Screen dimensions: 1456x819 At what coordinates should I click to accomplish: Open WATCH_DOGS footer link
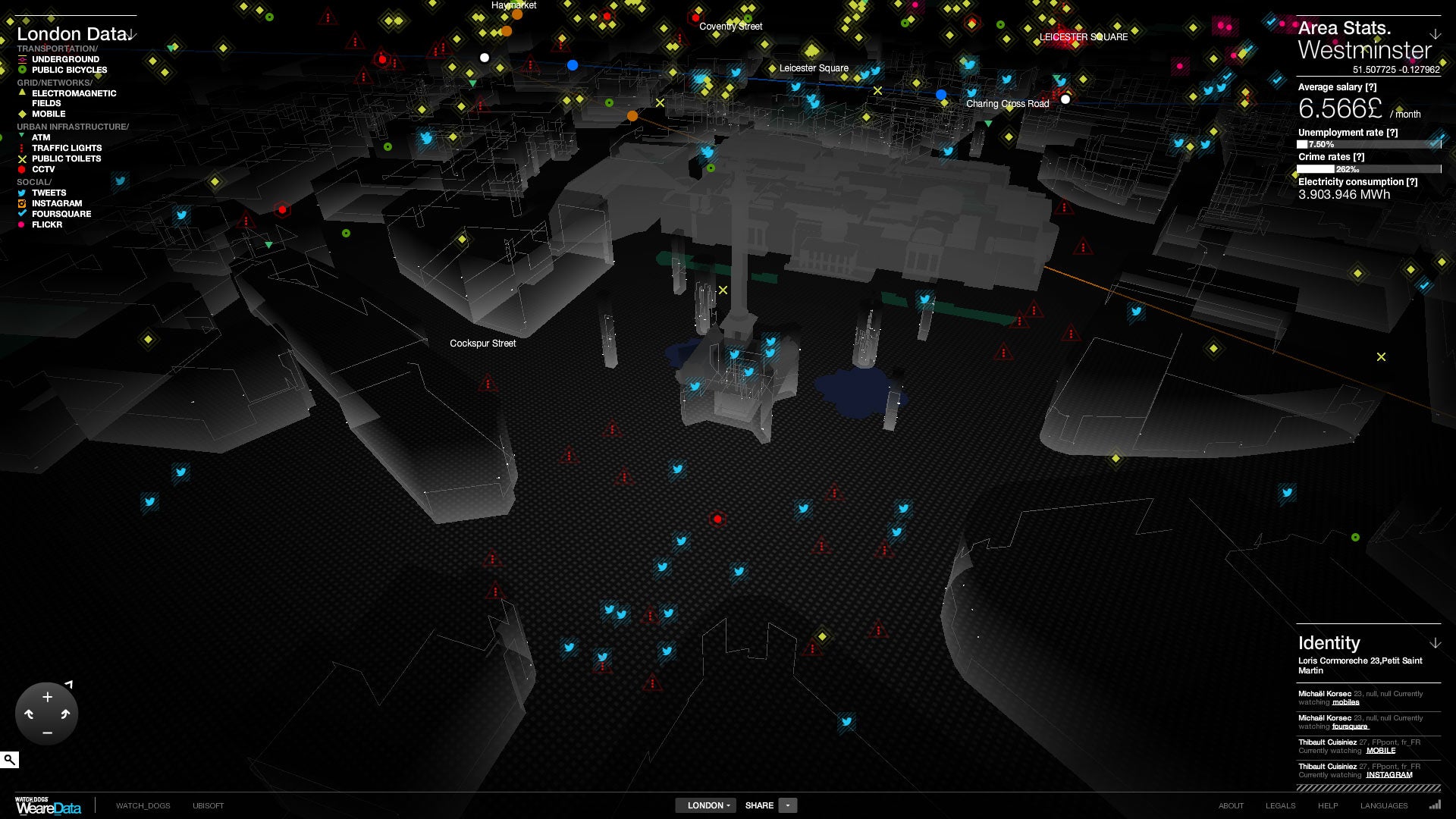point(143,805)
